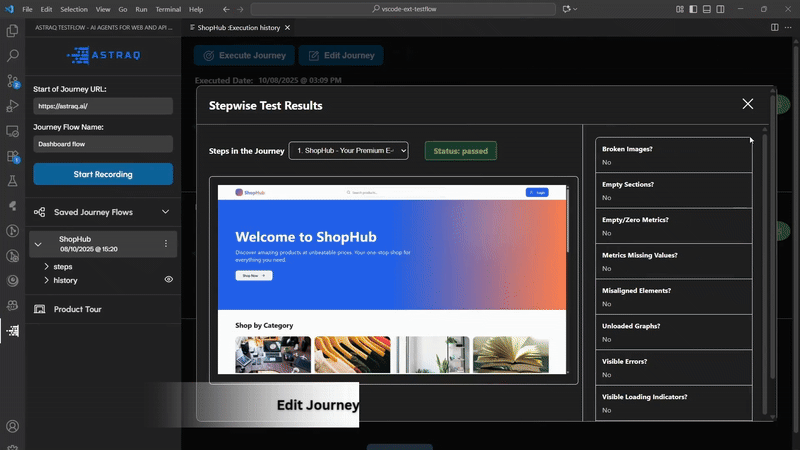Open Remote Explorer view in activity bar
Image resolution: width=800 pixels, height=450 pixels.
(12, 131)
